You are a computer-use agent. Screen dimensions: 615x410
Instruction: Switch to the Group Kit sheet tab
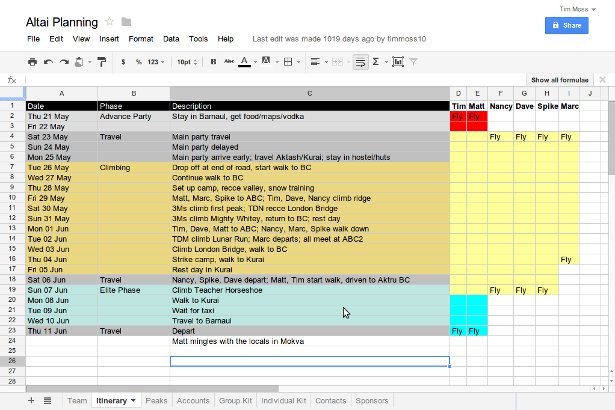point(235,401)
